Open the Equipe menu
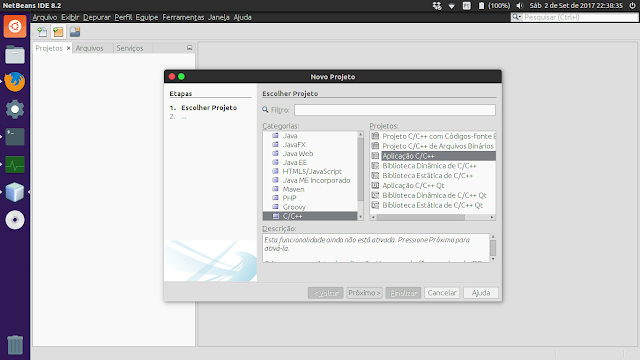This screenshot has height=360, width=640. 147,17
